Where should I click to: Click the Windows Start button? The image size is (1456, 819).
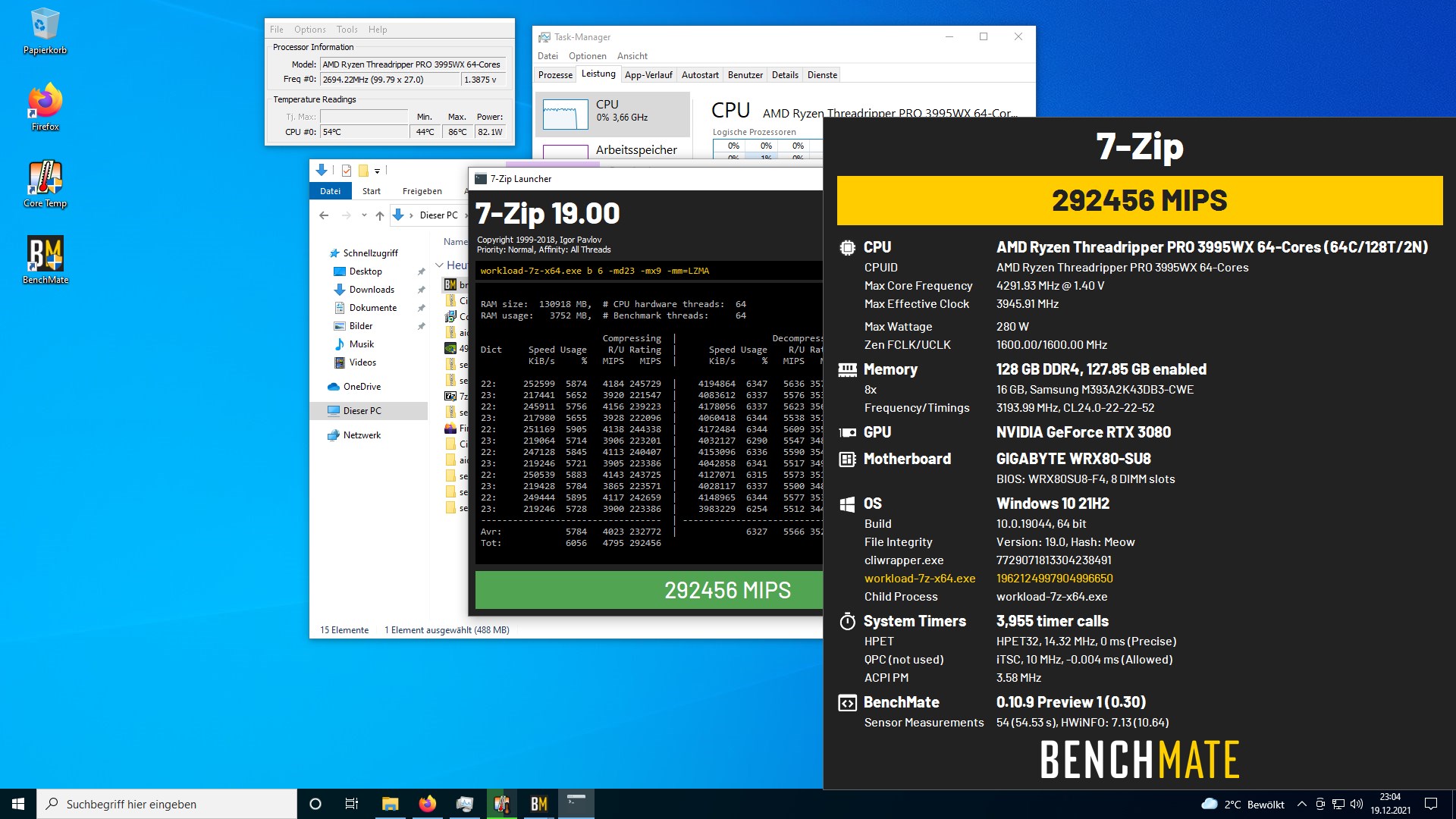18,804
